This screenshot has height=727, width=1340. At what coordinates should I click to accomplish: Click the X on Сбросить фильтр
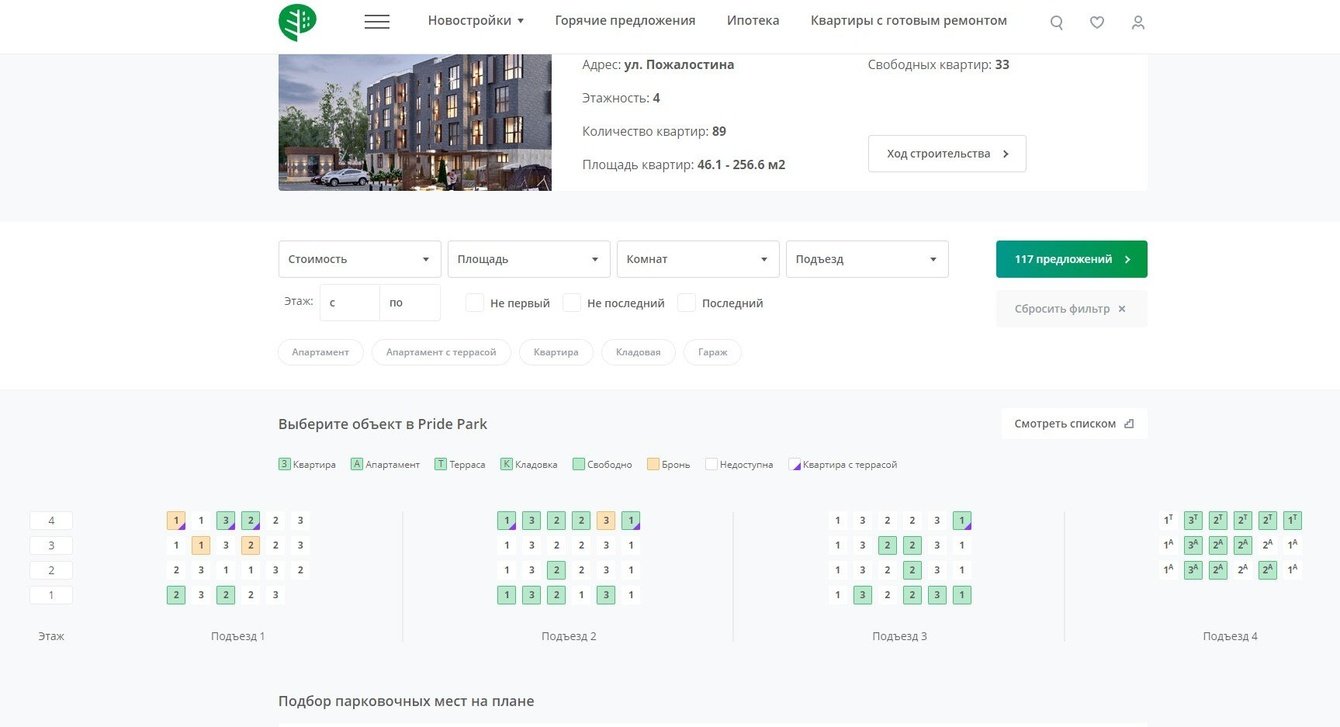click(1122, 309)
